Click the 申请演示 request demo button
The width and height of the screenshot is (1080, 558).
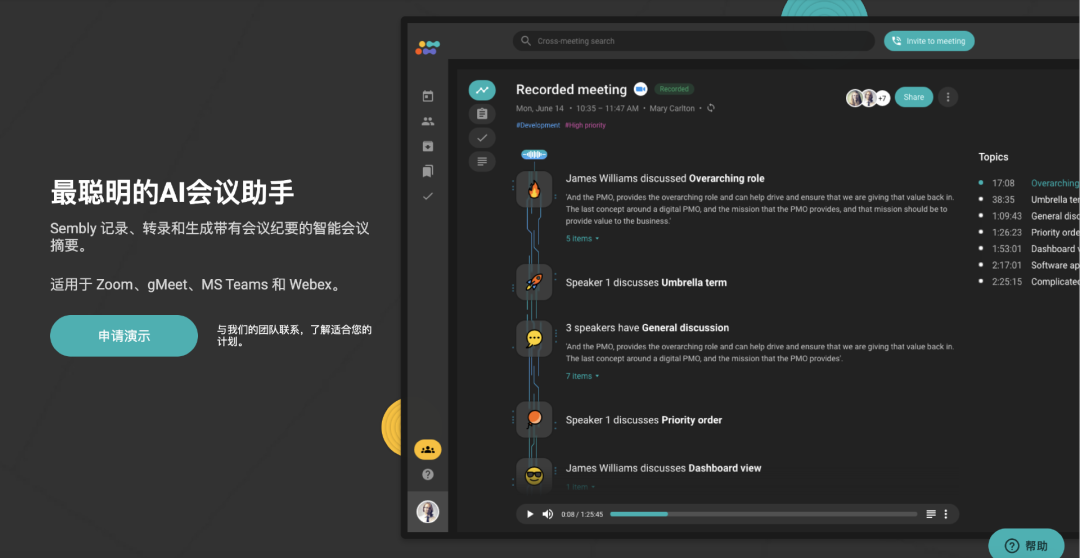click(x=124, y=336)
